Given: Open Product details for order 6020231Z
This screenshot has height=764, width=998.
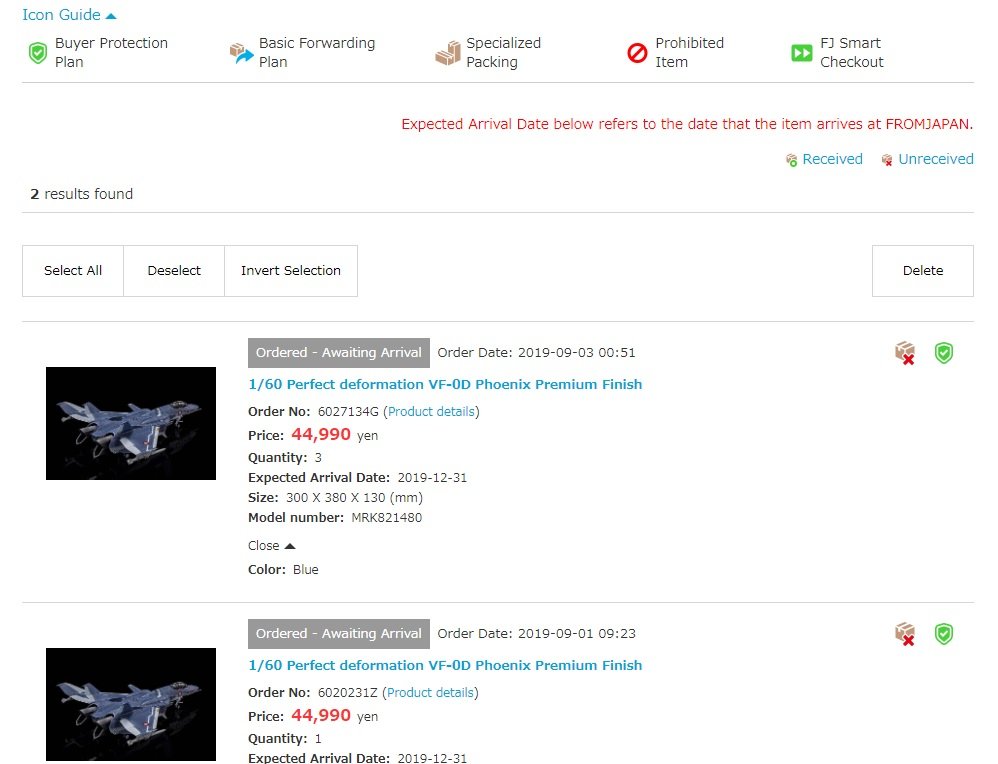Looking at the screenshot, I should click(430, 693).
